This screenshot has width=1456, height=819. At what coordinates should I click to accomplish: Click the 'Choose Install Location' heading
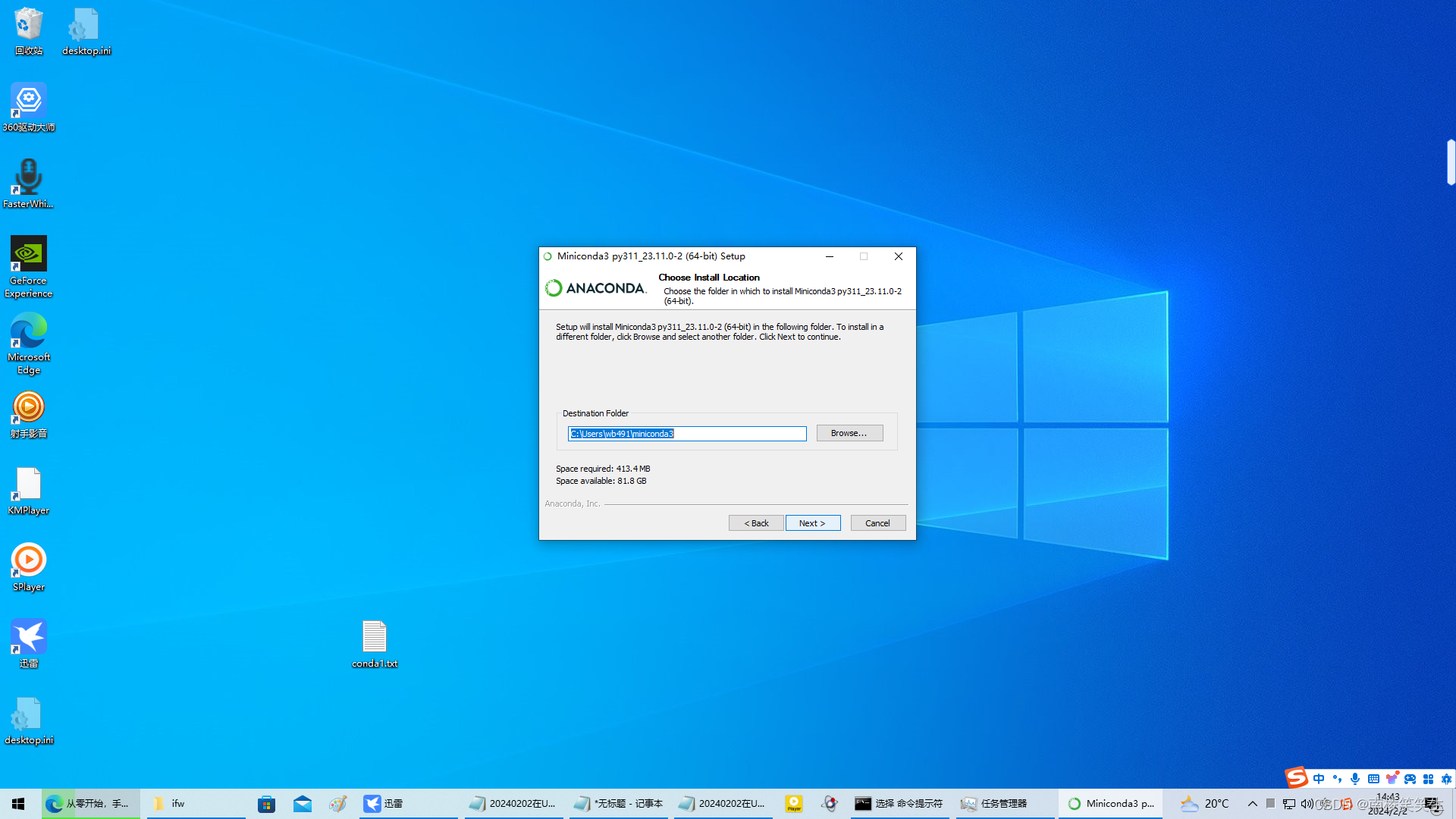[709, 278]
